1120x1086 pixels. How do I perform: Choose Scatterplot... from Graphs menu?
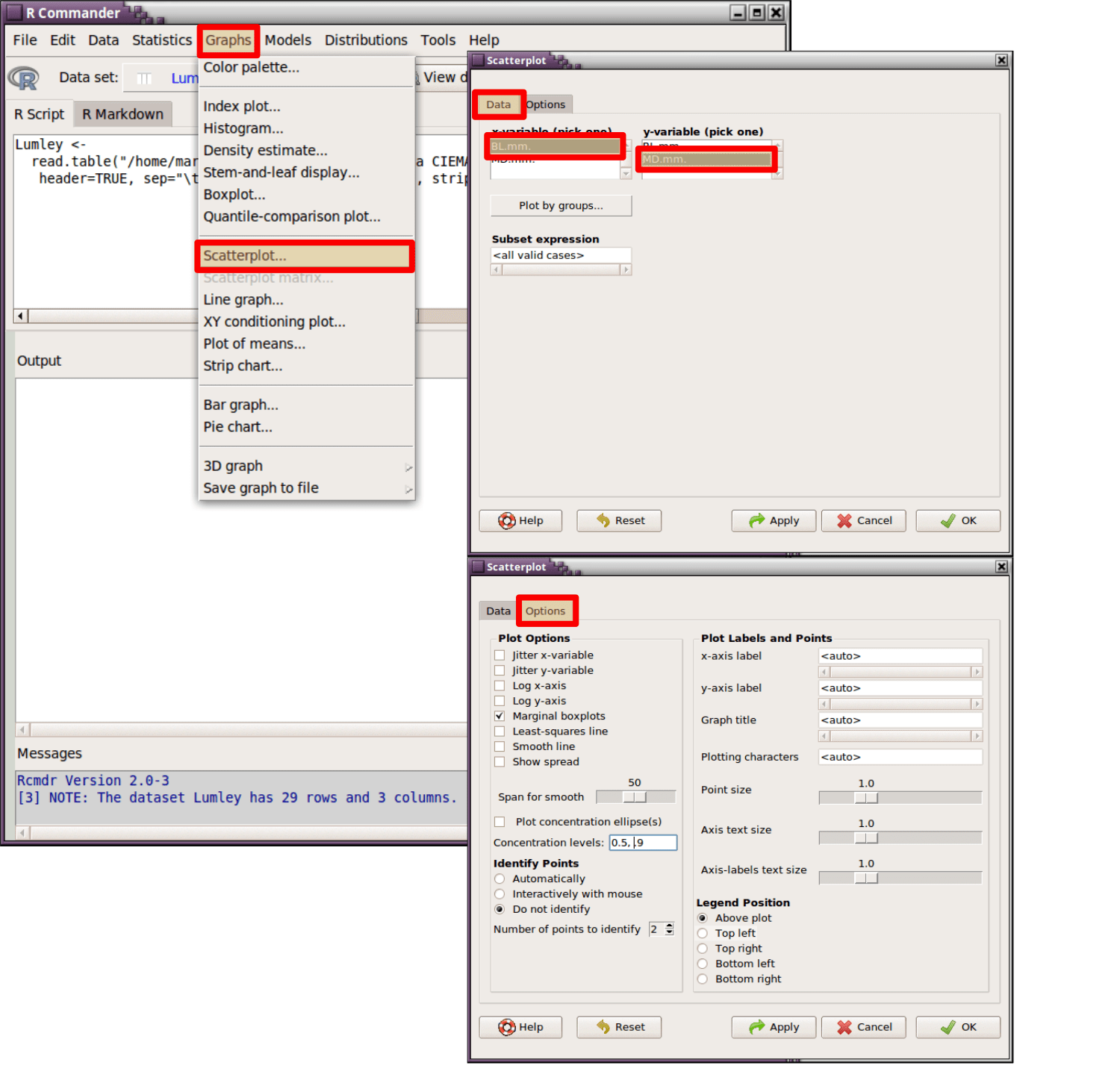click(x=305, y=256)
